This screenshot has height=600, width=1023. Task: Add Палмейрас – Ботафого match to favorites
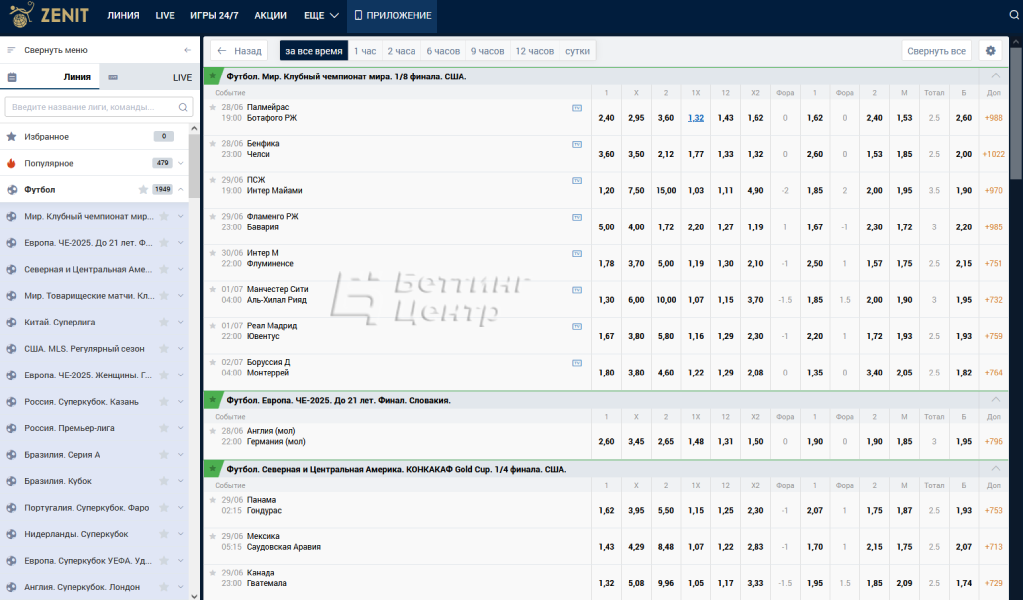213,107
